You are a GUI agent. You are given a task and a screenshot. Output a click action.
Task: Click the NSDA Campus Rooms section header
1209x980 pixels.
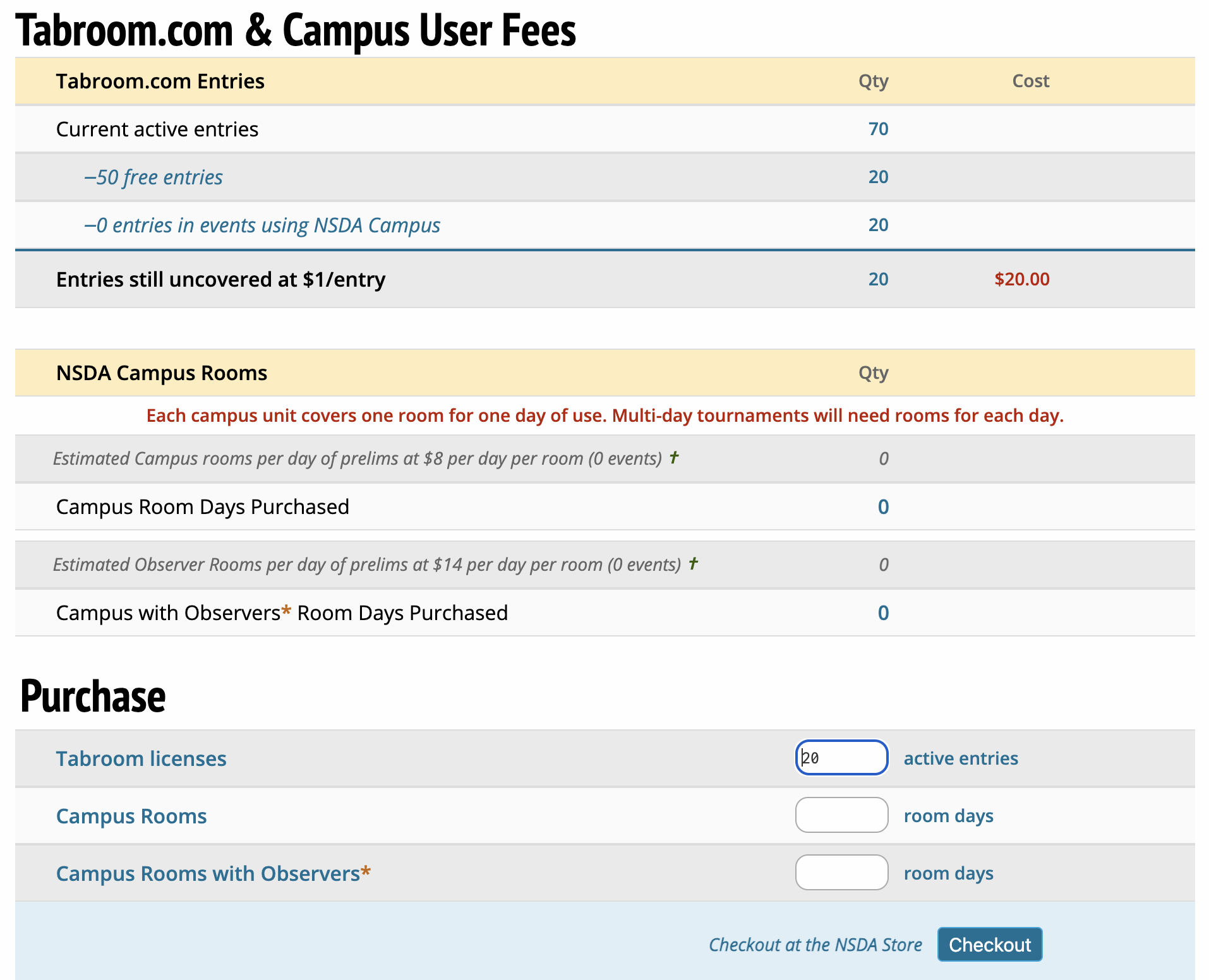(162, 373)
